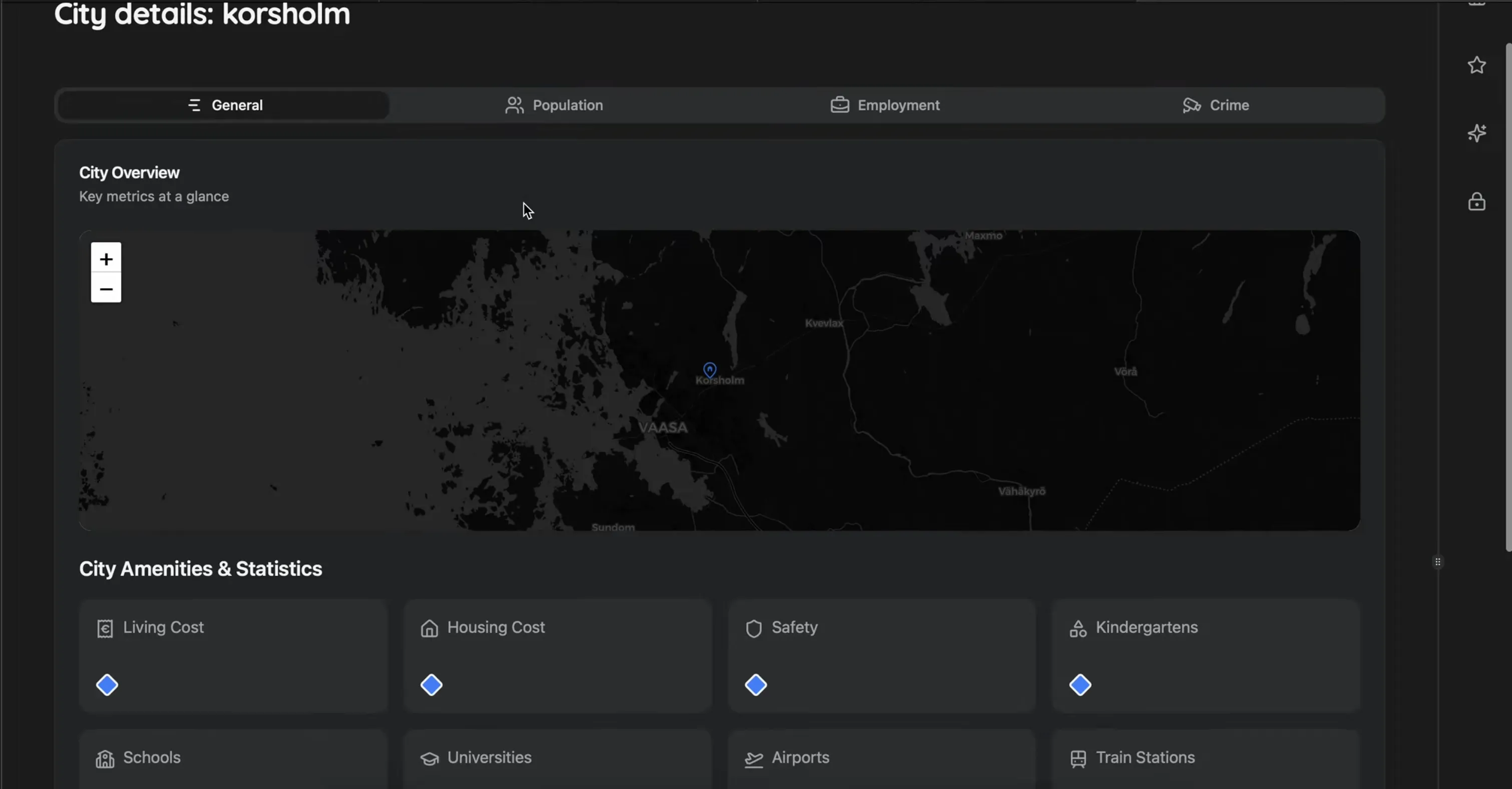Click the Housing Cost house icon
This screenshot has width=1512, height=789.
point(430,628)
